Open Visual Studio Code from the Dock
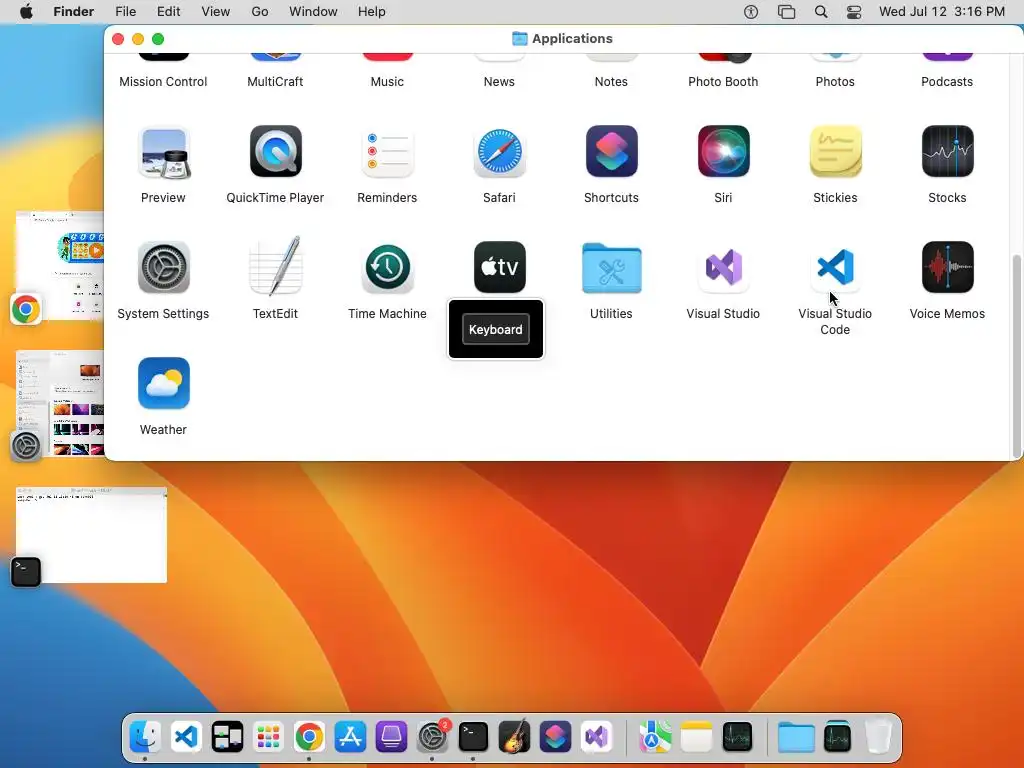Screen dimensions: 1024x768 point(186,737)
